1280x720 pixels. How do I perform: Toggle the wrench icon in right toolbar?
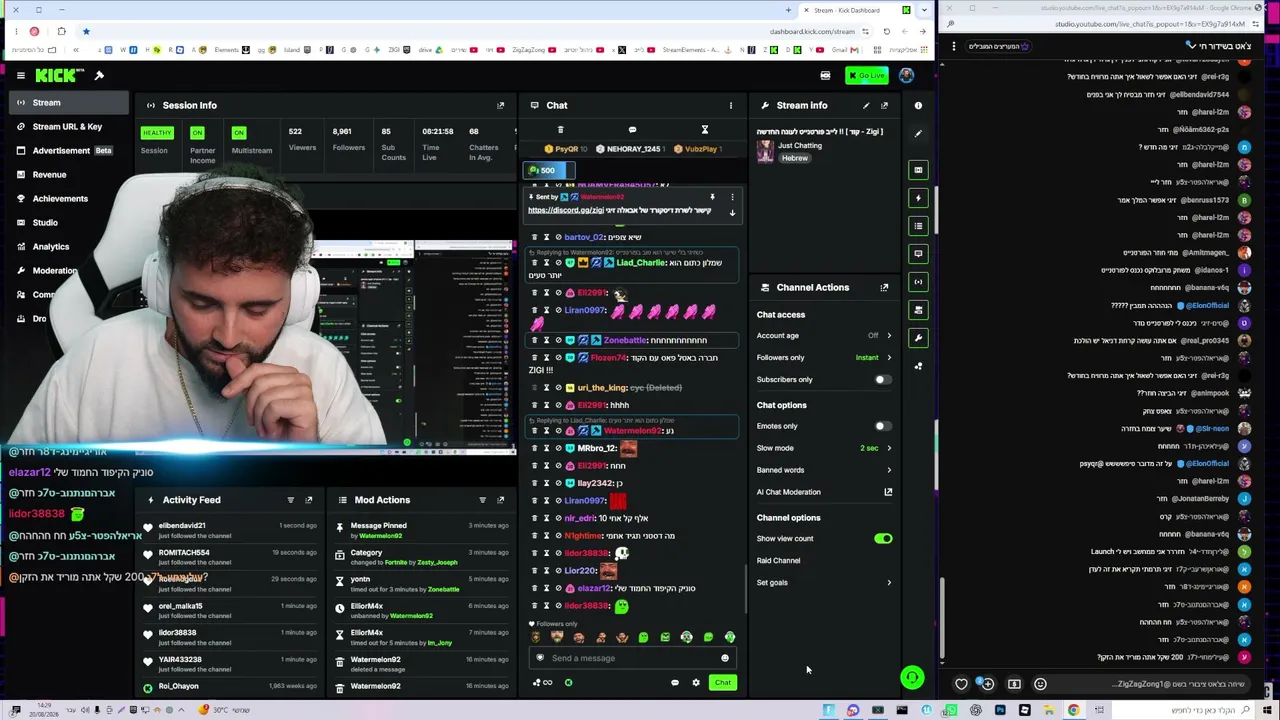click(918, 338)
